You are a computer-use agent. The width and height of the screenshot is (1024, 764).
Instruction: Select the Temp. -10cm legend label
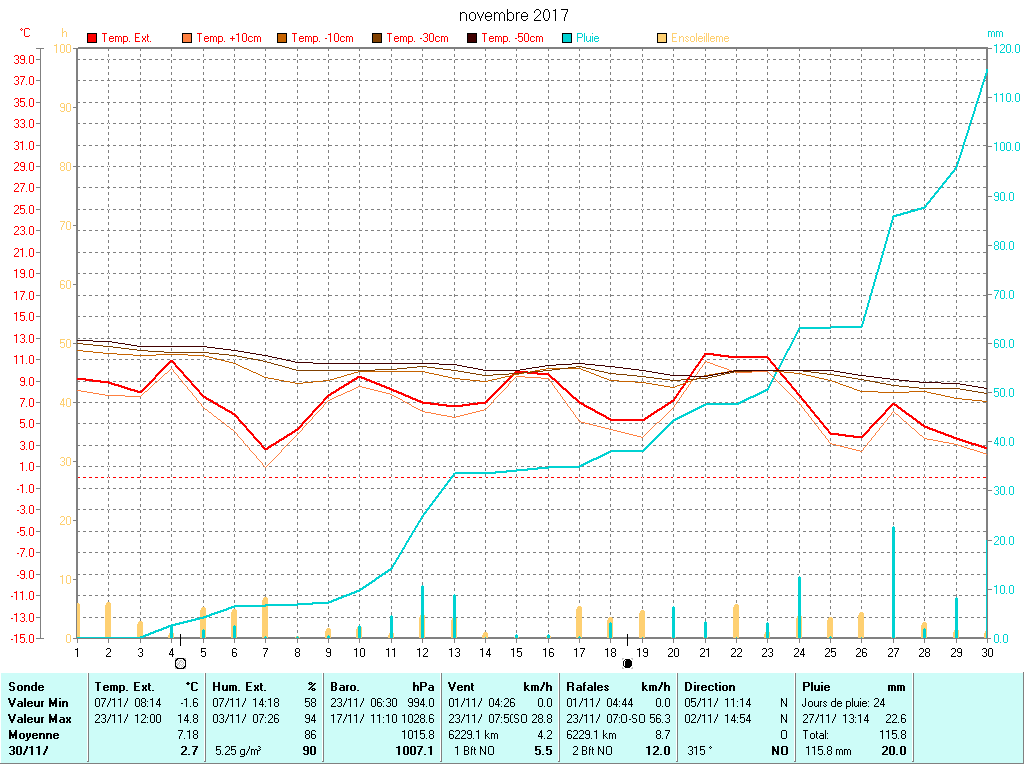[322, 38]
